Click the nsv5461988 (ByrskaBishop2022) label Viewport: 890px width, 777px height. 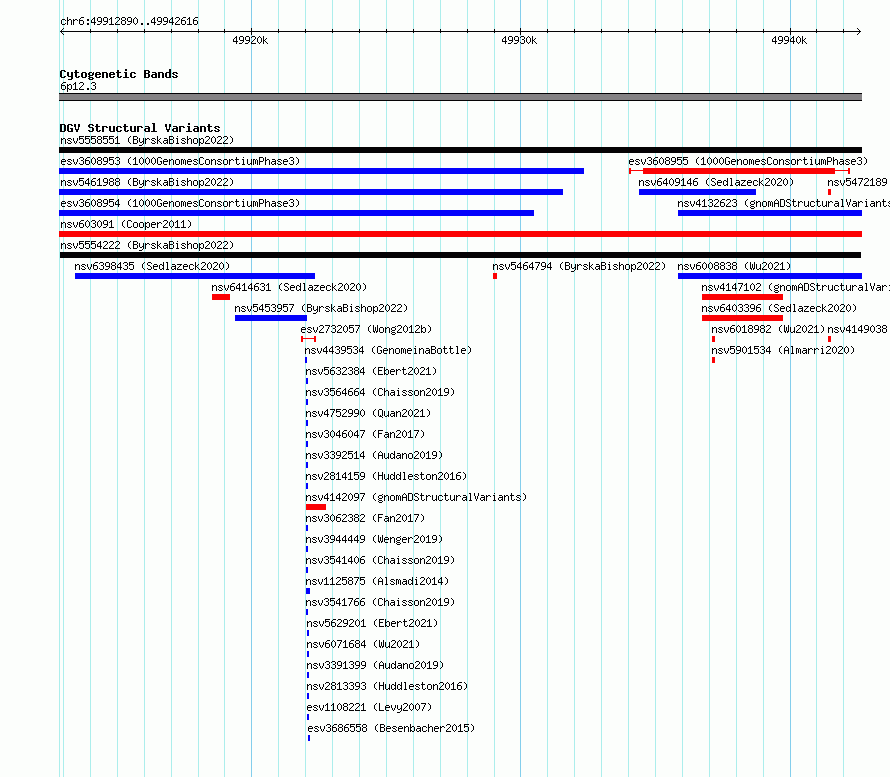147,182
